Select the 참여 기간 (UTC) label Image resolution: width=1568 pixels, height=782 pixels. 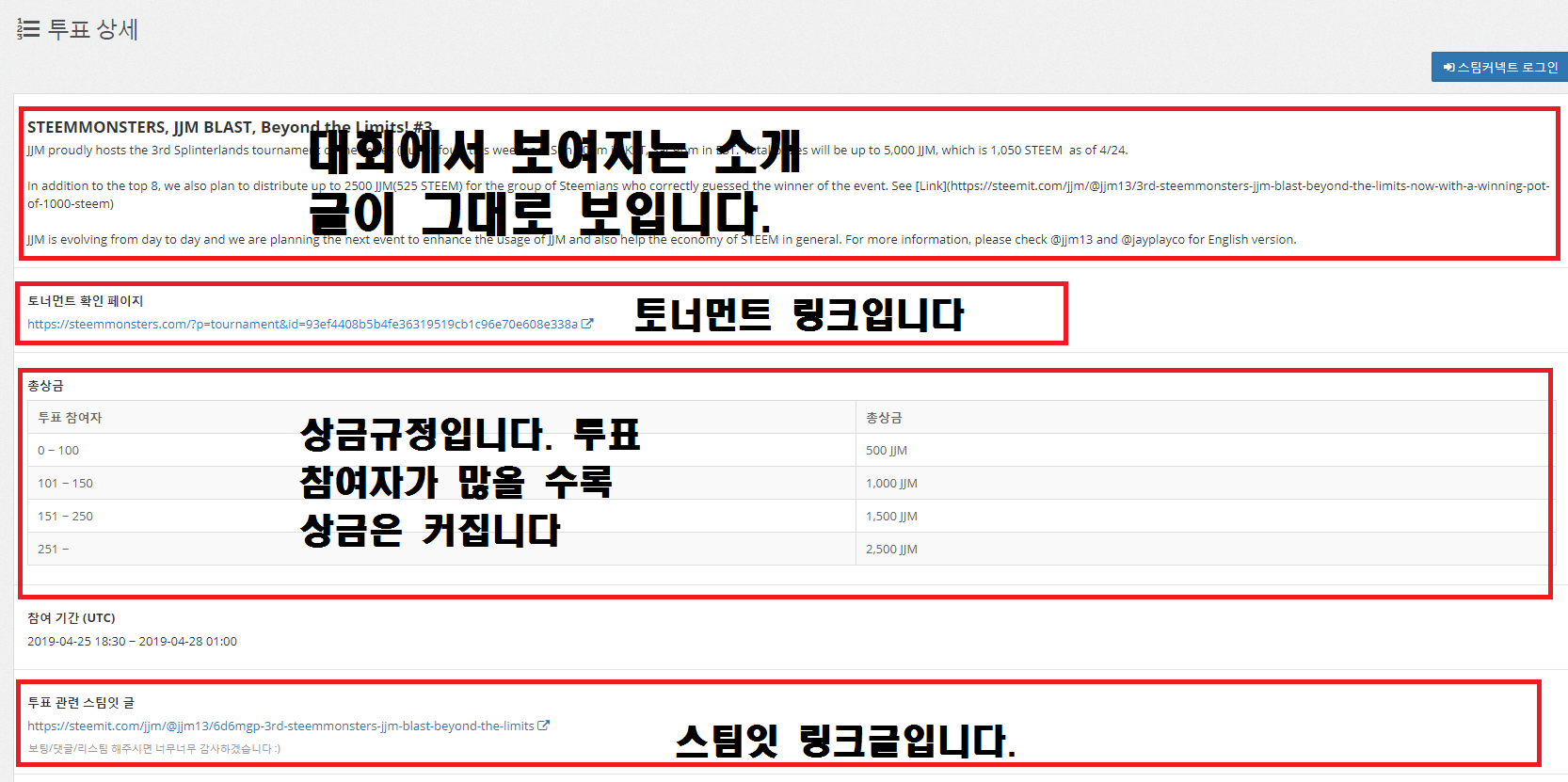click(x=72, y=618)
